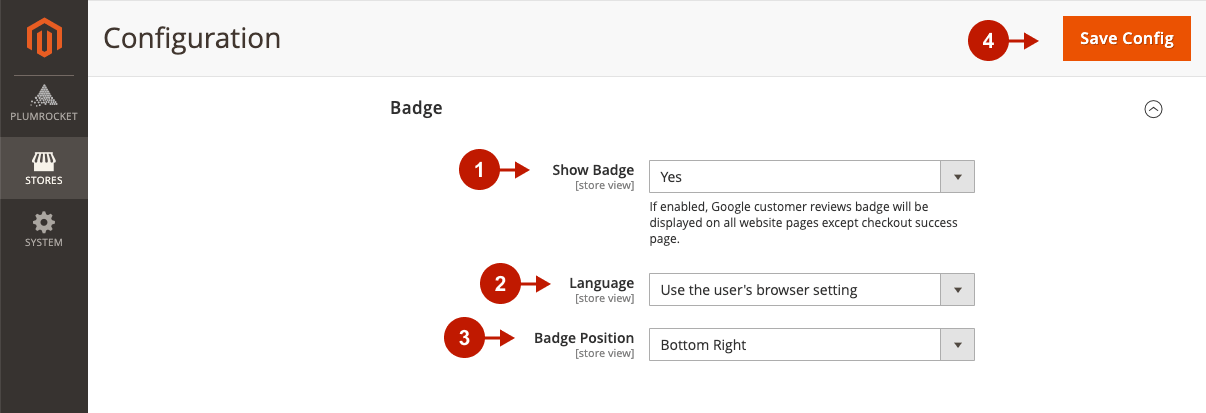Select the Show Badge 'Yes' field

click(811, 177)
